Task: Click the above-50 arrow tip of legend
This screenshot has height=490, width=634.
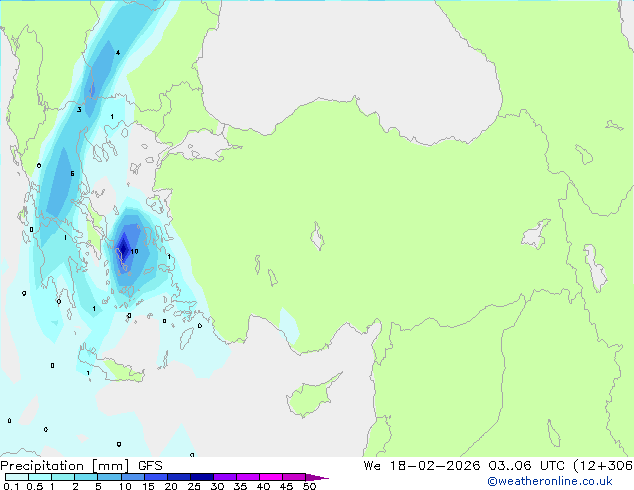Action: tap(317, 477)
